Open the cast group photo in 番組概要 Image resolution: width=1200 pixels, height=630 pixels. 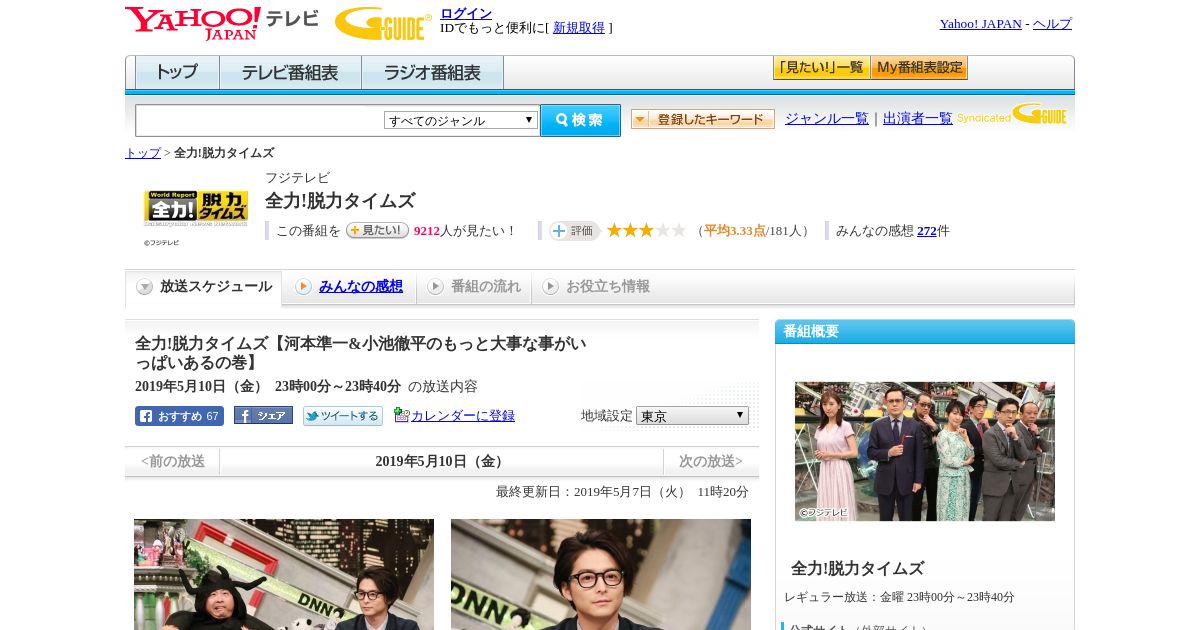(925, 451)
